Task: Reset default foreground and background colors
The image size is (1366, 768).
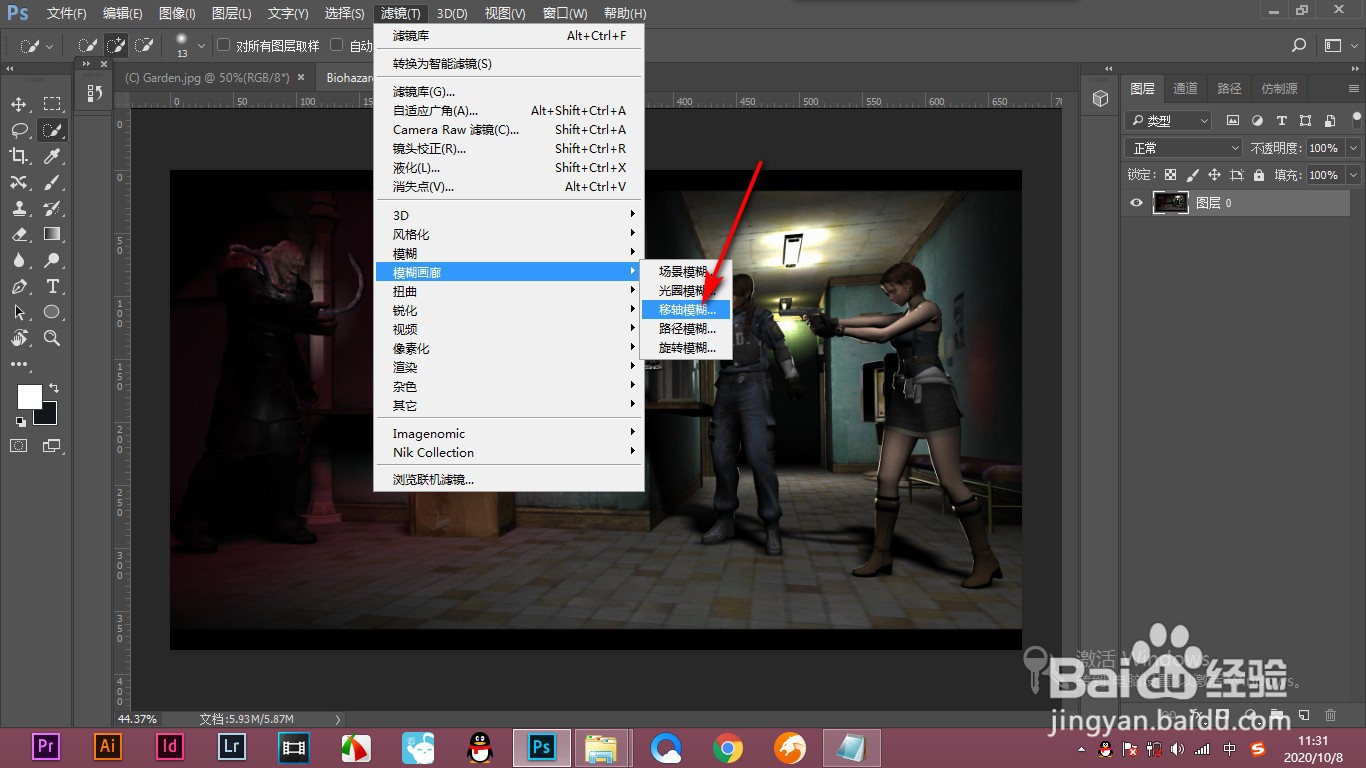Action: (x=21, y=422)
